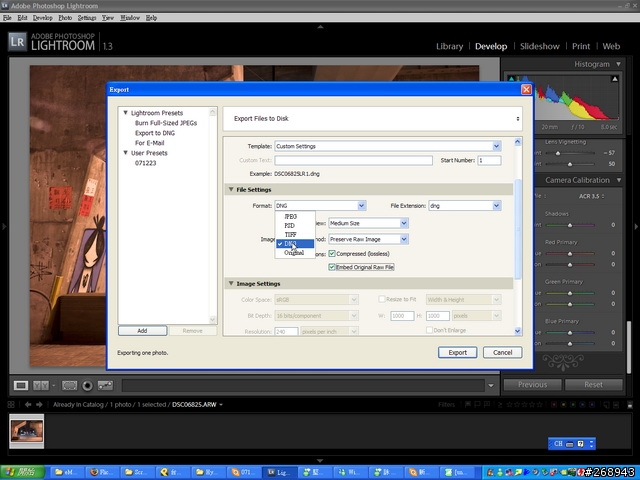Select the 071223 user preset
The height and width of the screenshot is (480, 640).
point(145,163)
